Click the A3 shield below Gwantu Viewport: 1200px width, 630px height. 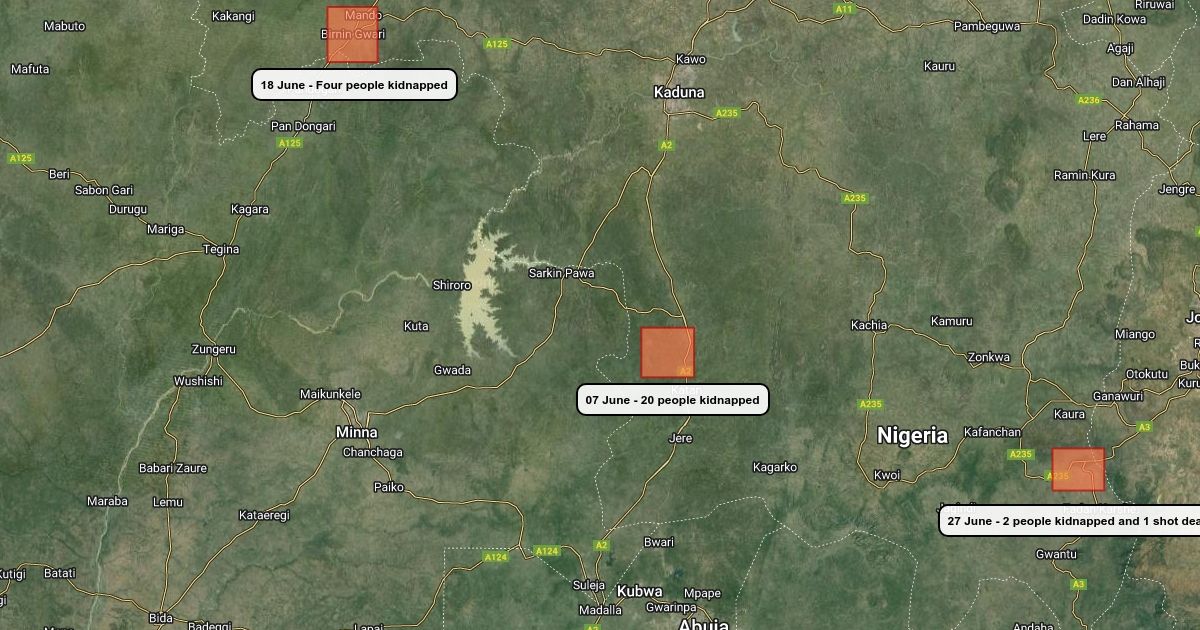pos(1078,584)
